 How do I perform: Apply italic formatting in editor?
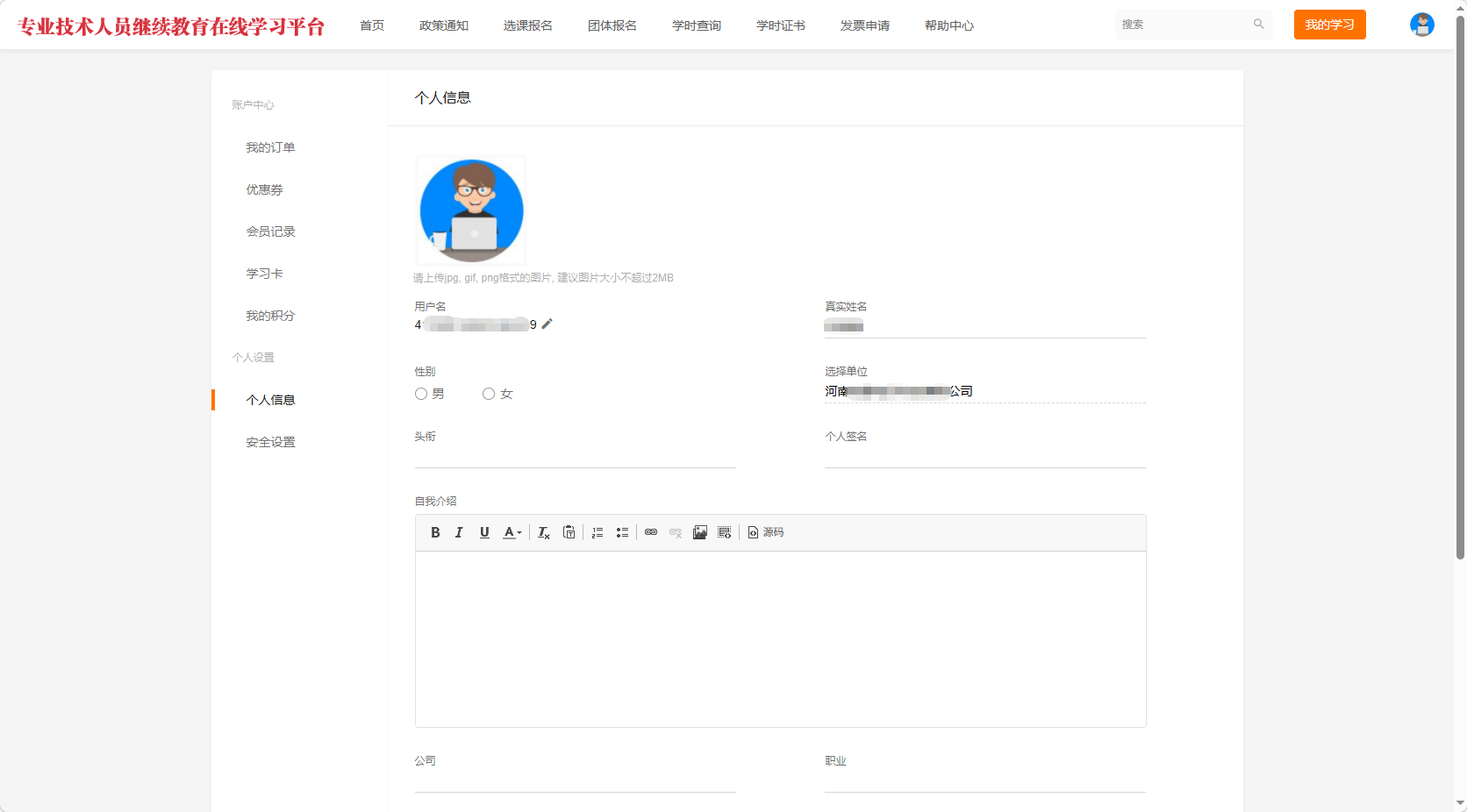pyautogui.click(x=459, y=532)
